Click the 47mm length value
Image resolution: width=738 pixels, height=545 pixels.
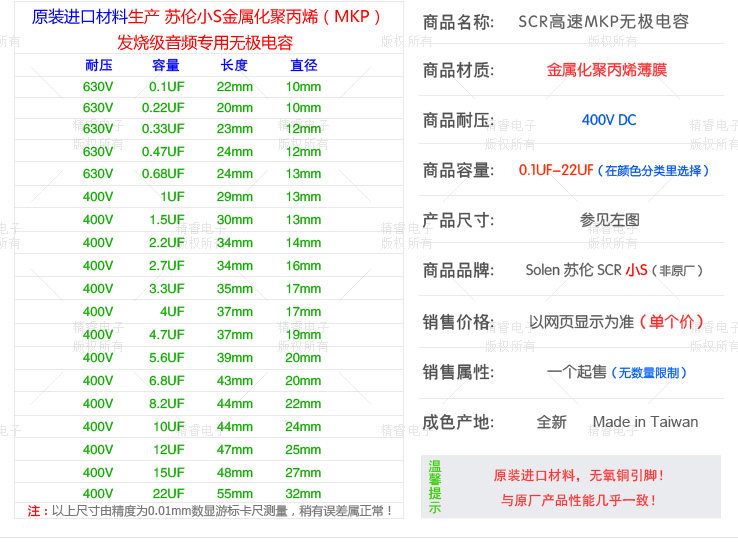(x=234, y=450)
